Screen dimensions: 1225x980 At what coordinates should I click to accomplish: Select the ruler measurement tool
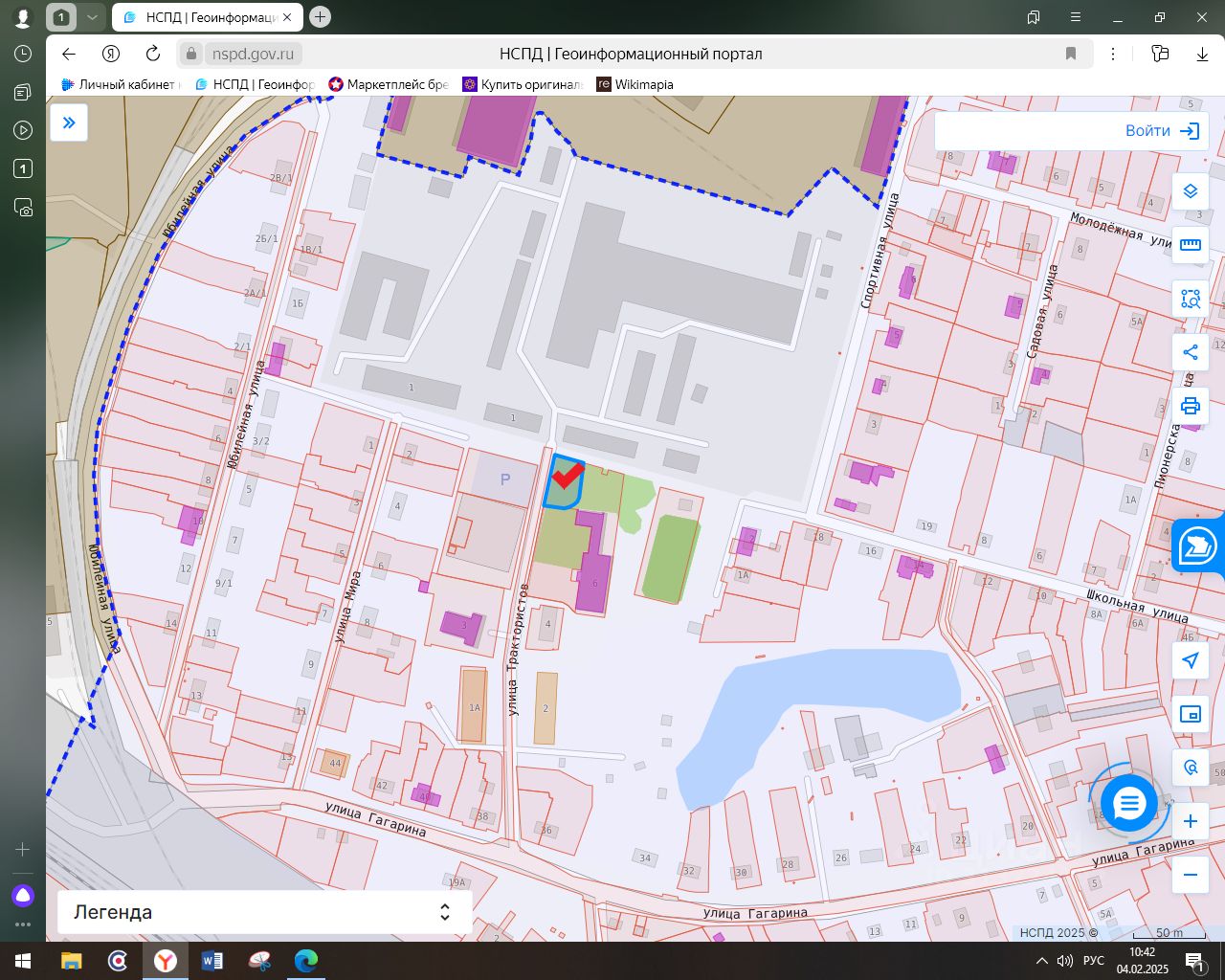tap(1190, 245)
